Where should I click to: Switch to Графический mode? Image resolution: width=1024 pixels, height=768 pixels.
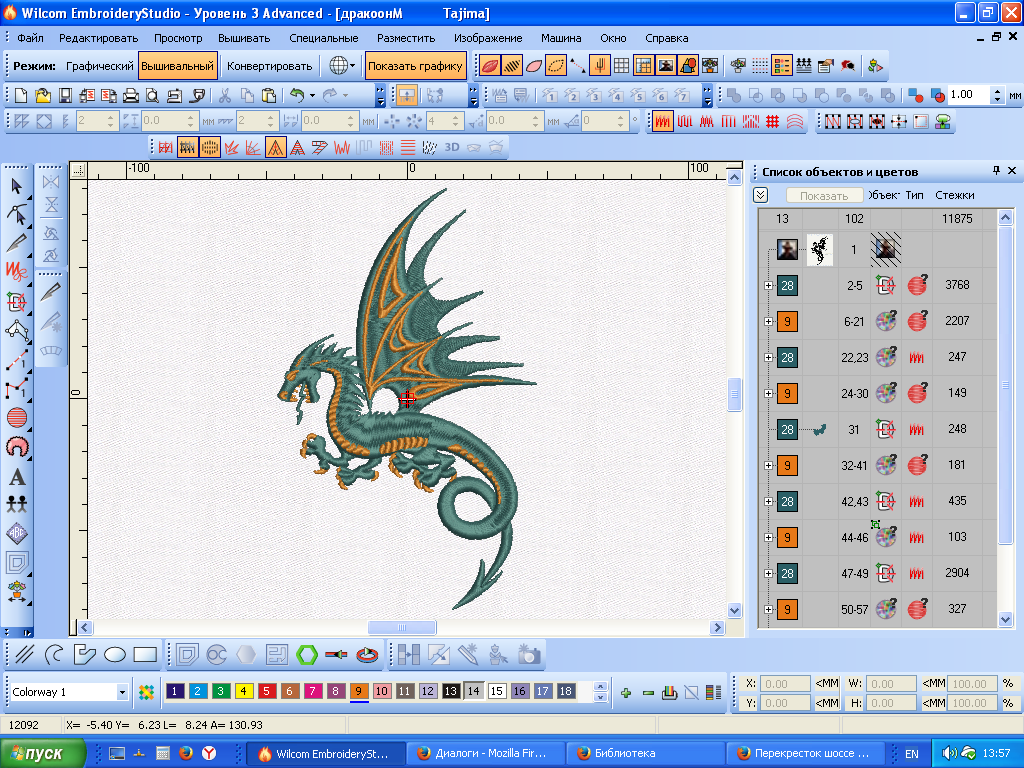[x=99, y=66]
